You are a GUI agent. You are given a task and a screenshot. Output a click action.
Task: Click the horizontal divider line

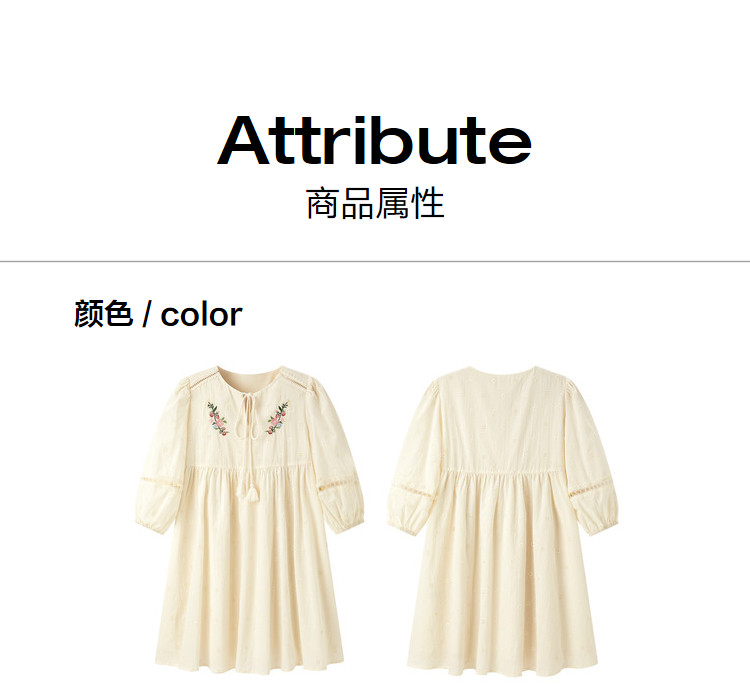tap(375, 262)
